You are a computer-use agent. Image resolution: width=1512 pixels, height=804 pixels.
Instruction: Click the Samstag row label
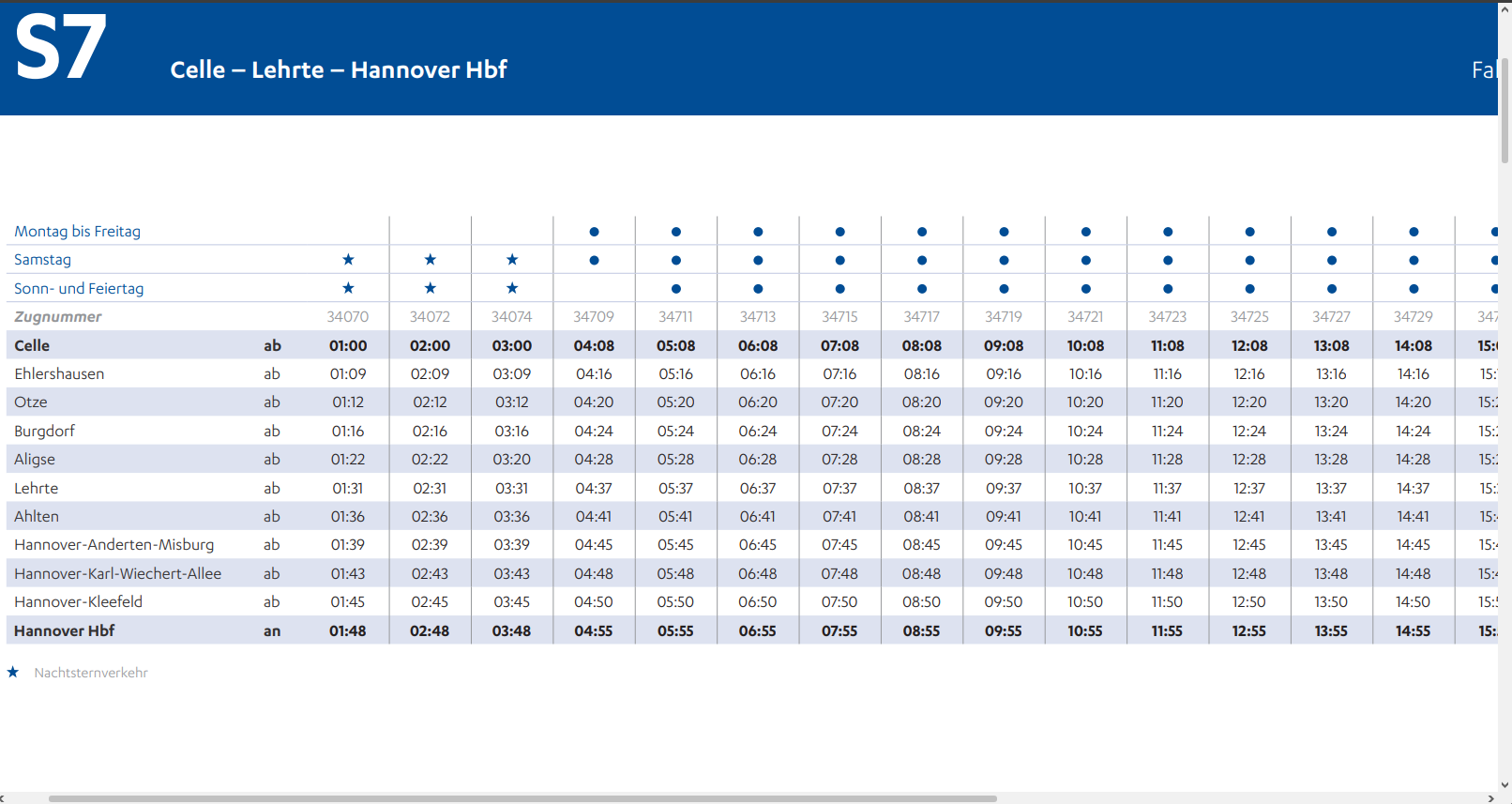[x=43, y=259]
